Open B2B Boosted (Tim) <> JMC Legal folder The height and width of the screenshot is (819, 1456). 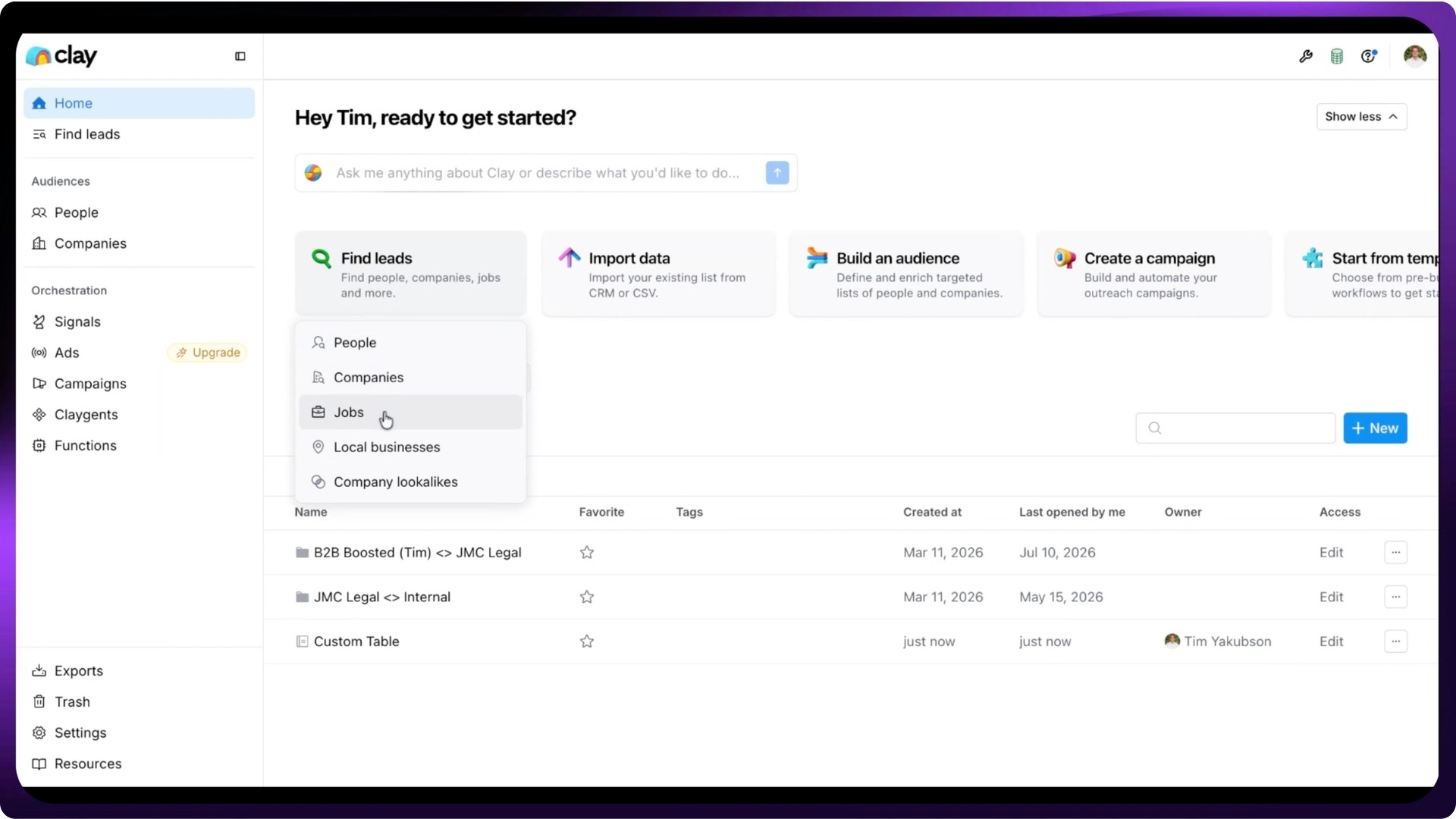pos(417,553)
